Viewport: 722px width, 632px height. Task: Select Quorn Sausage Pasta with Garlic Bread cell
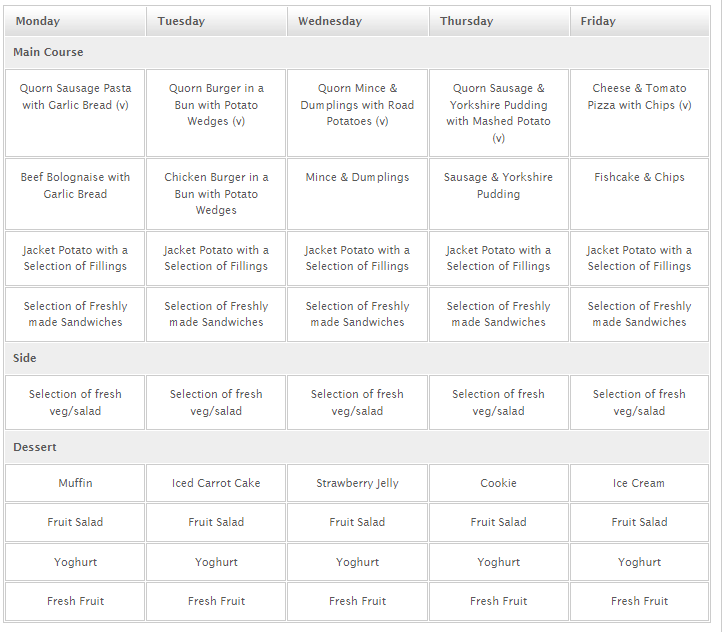(75, 113)
